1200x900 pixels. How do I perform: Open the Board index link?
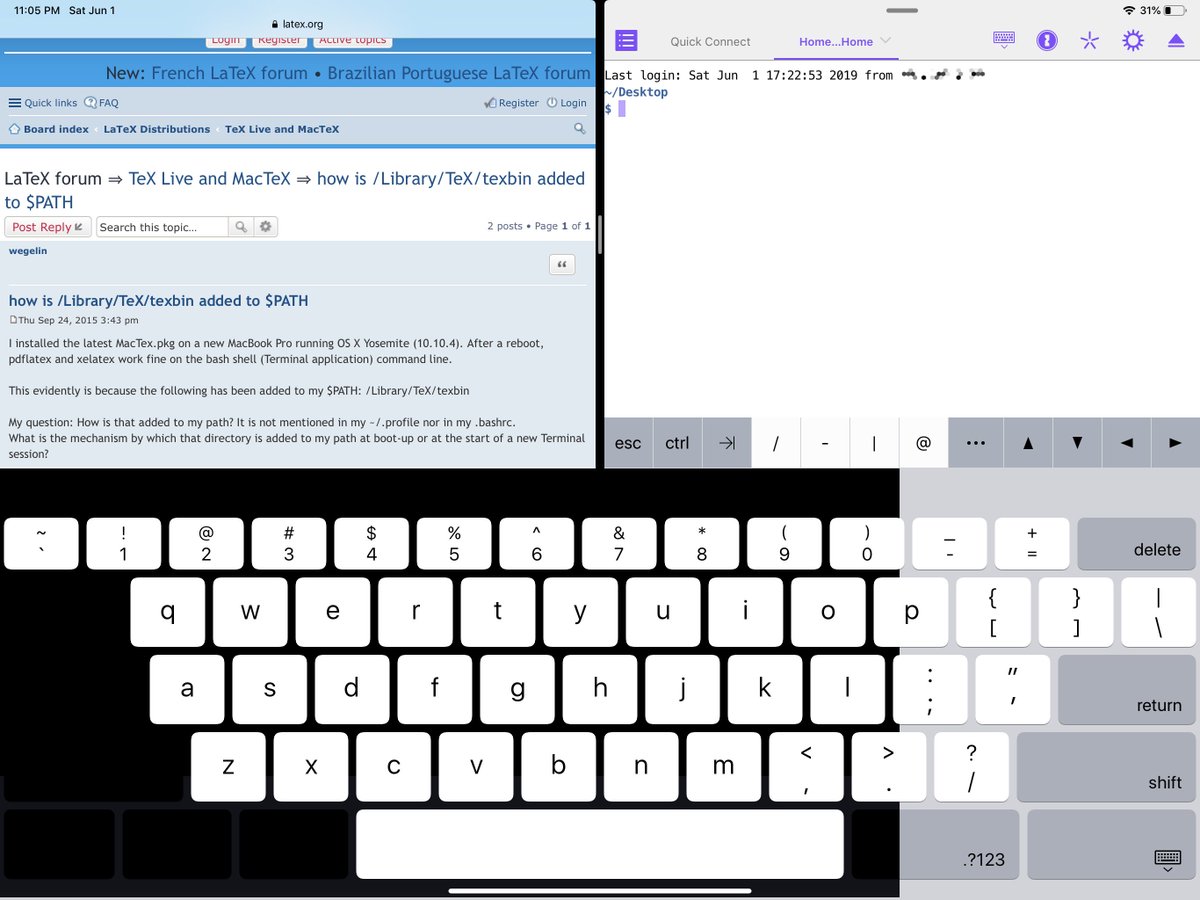(x=57, y=129)
